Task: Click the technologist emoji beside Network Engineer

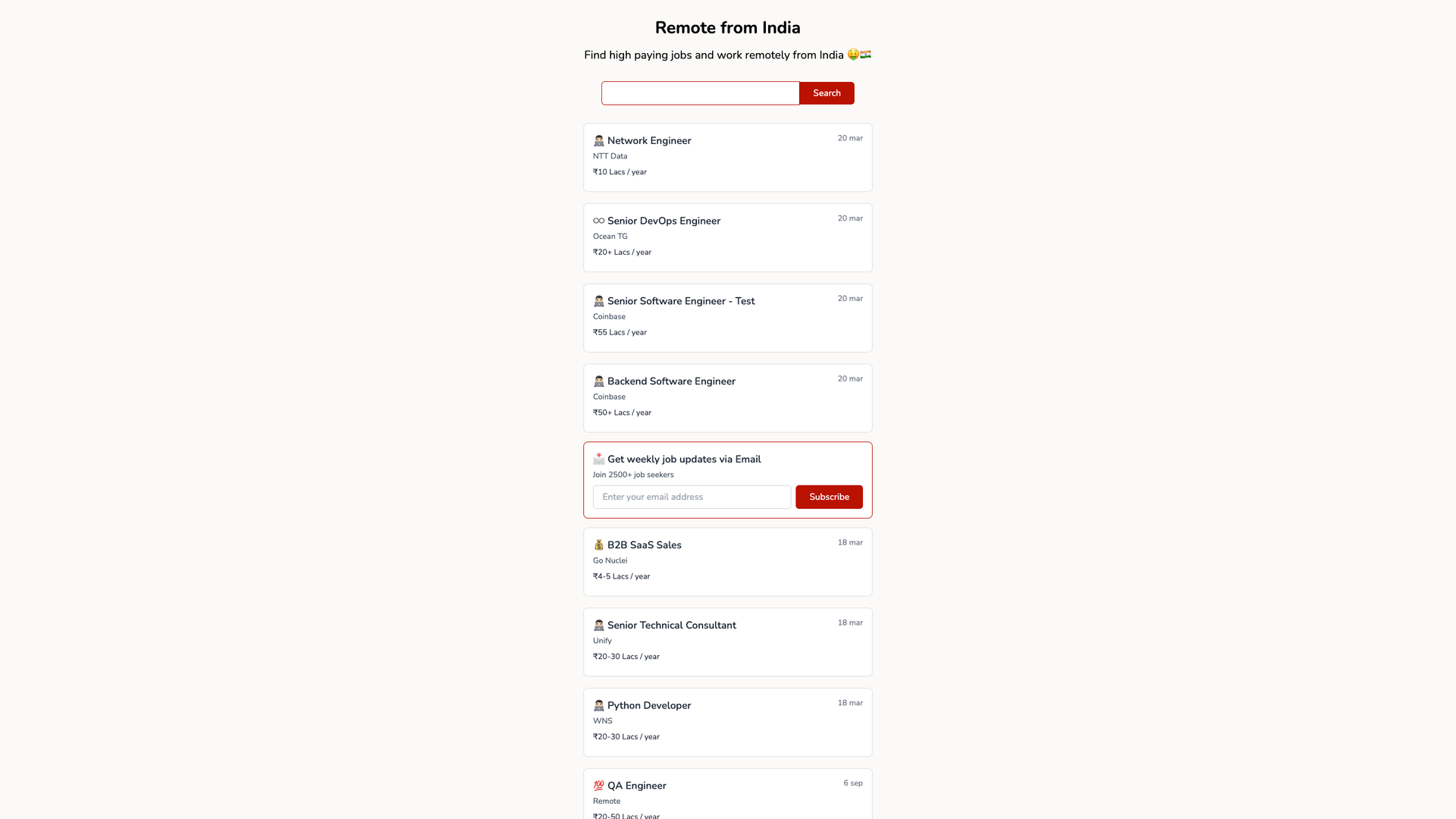Action: pyautogui.click(x=598, y=141)
